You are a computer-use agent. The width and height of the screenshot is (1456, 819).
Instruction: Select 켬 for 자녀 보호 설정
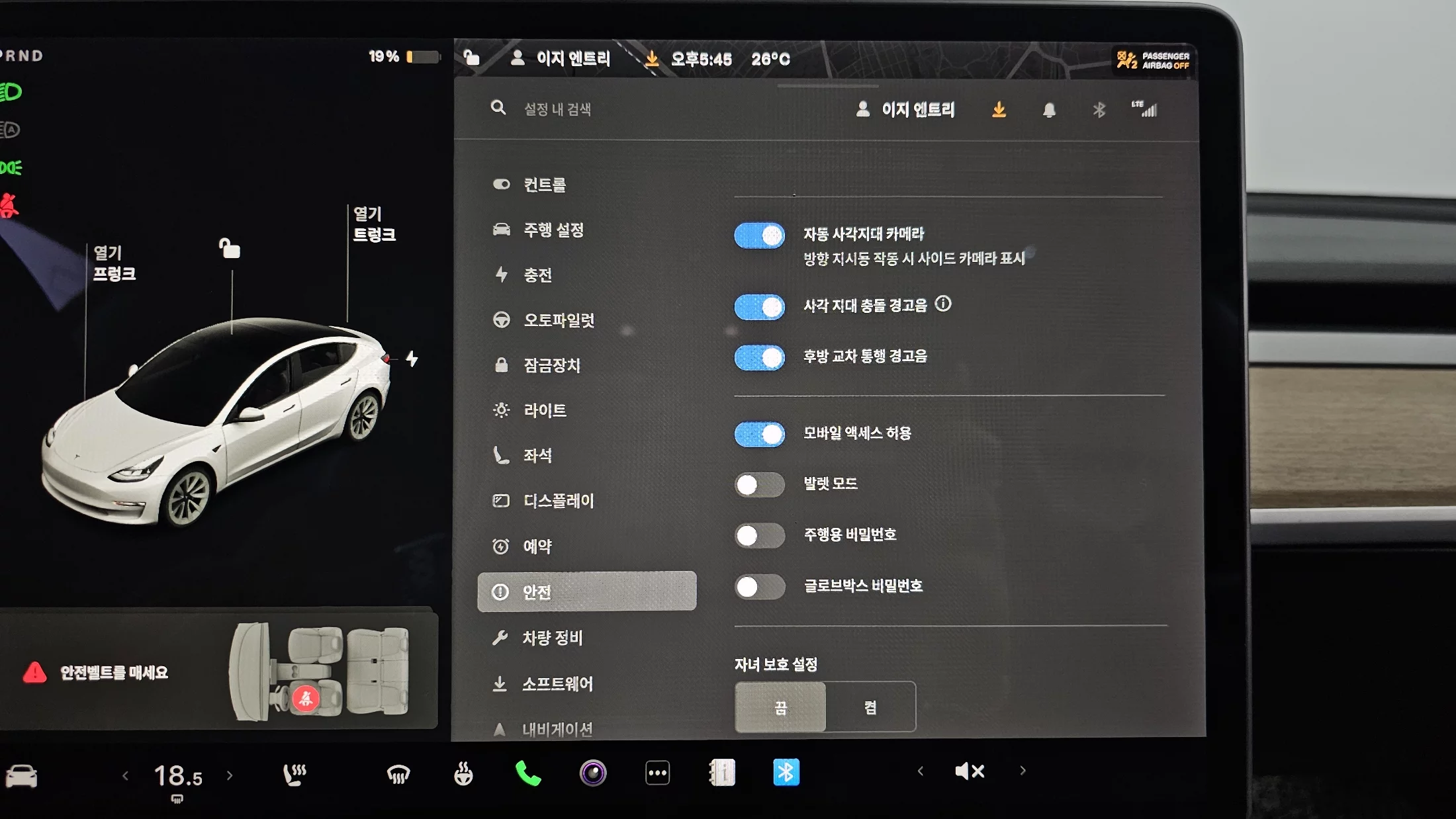[x=870, y=707]
